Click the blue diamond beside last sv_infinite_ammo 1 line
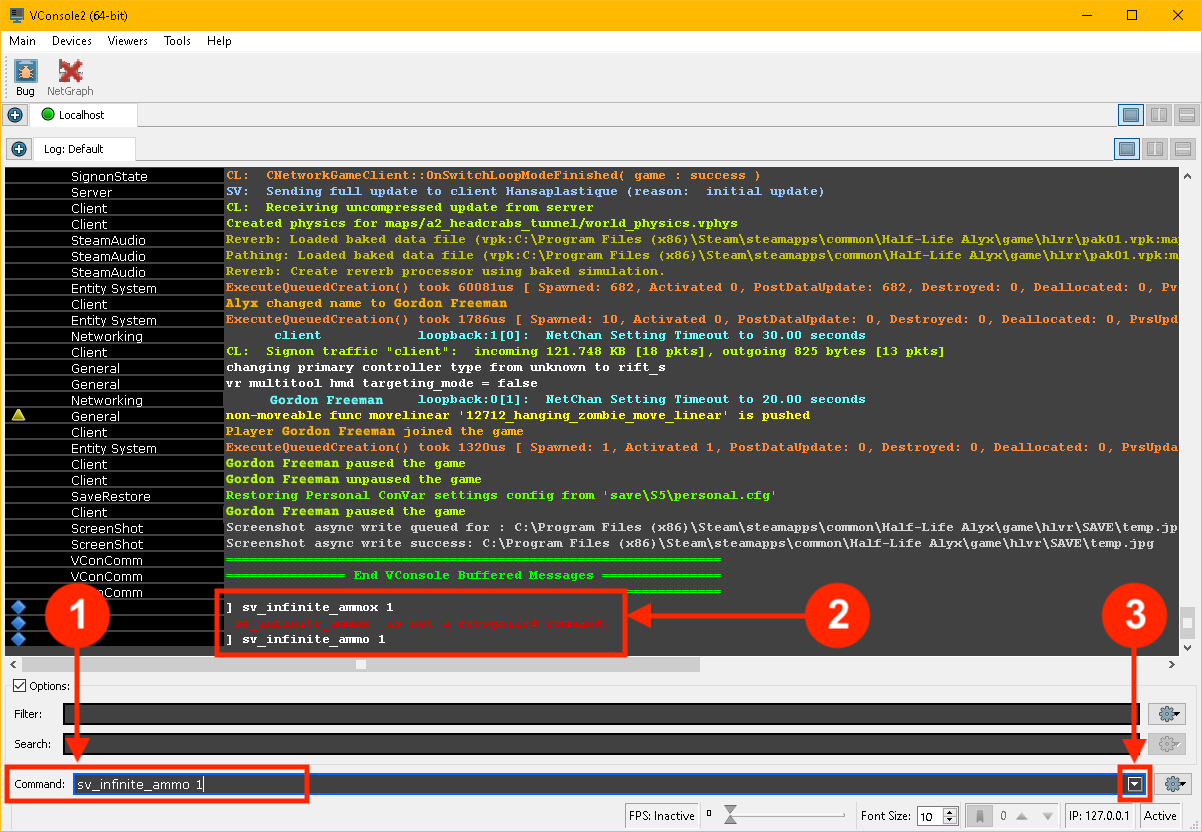This screenshot has height=832, width=1202. point(18,639)
